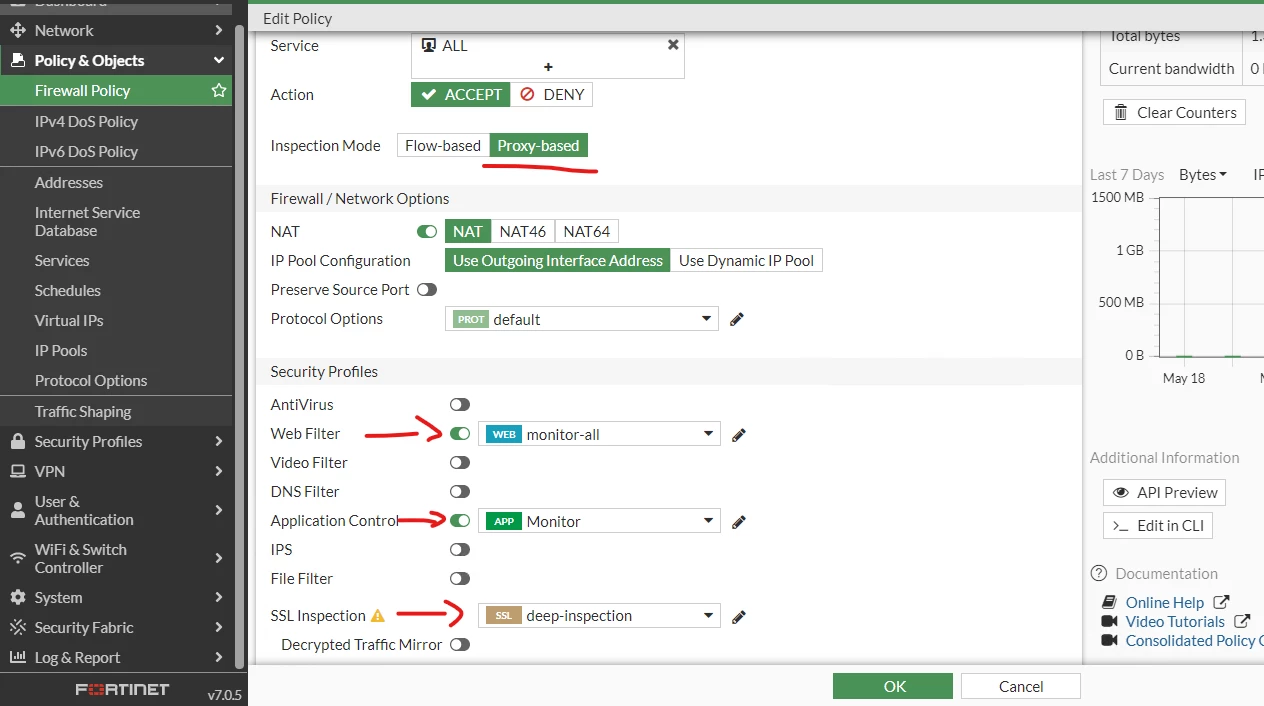Remove the ALL service with the X icon
Image resolution: width=1264 pixels, height=706 pixels.
(x=673, y=45)
